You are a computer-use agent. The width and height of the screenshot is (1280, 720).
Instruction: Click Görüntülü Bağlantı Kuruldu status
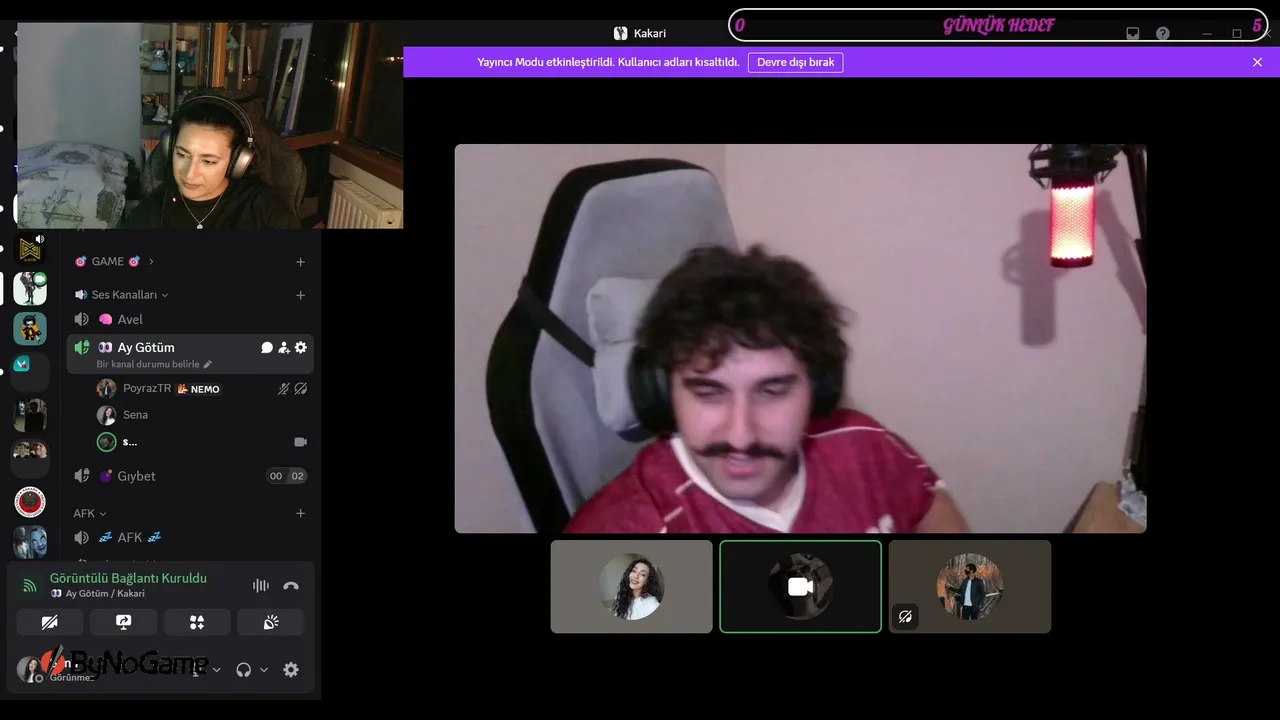[x=128, y=578]
